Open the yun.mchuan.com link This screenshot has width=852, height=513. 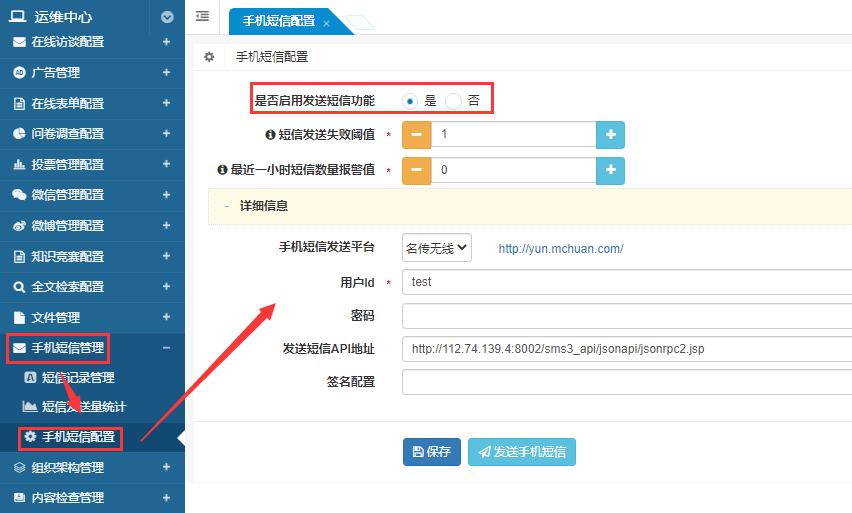pyautogui.click(x=560, y=248)
